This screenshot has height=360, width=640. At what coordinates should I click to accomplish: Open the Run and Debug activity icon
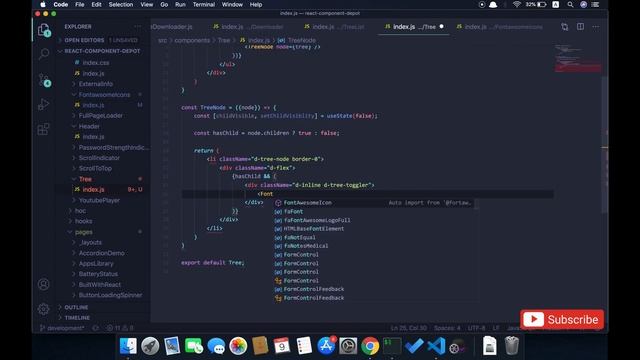coord(44,104)
